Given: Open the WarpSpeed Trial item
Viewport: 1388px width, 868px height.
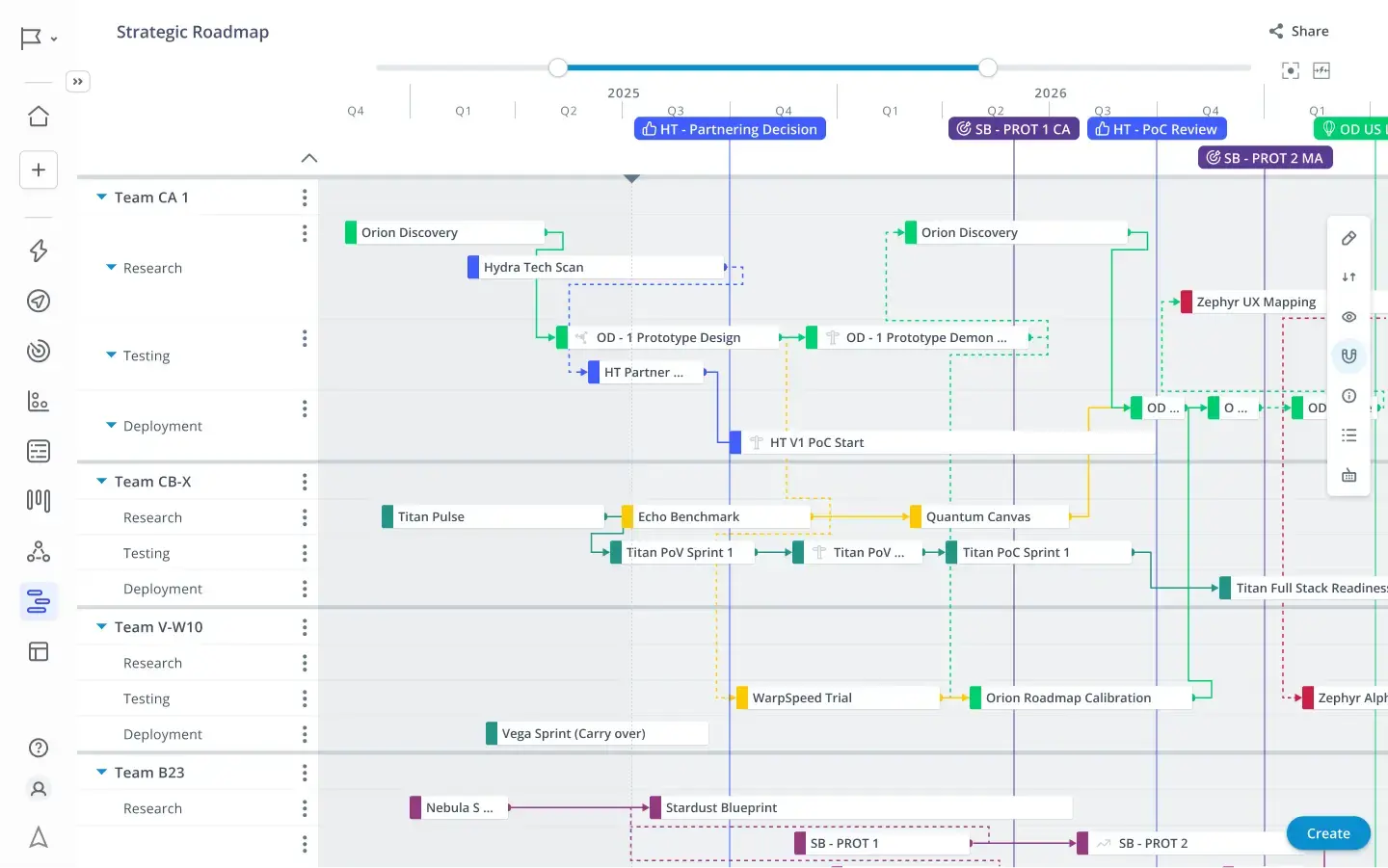Looking at the screenshot, I should click(838, 697).
